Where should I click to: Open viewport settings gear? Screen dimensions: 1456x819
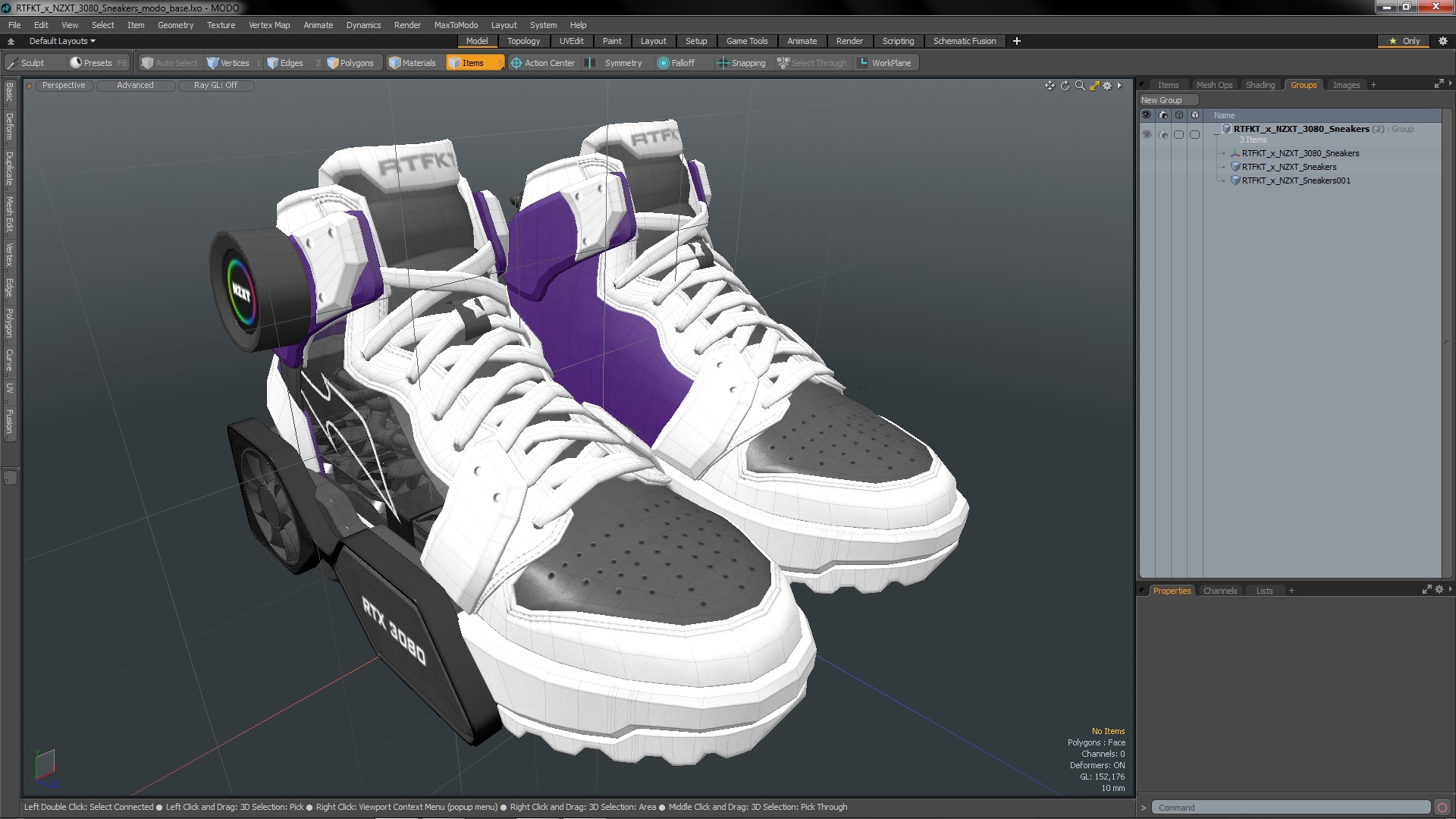(1107, 86)
